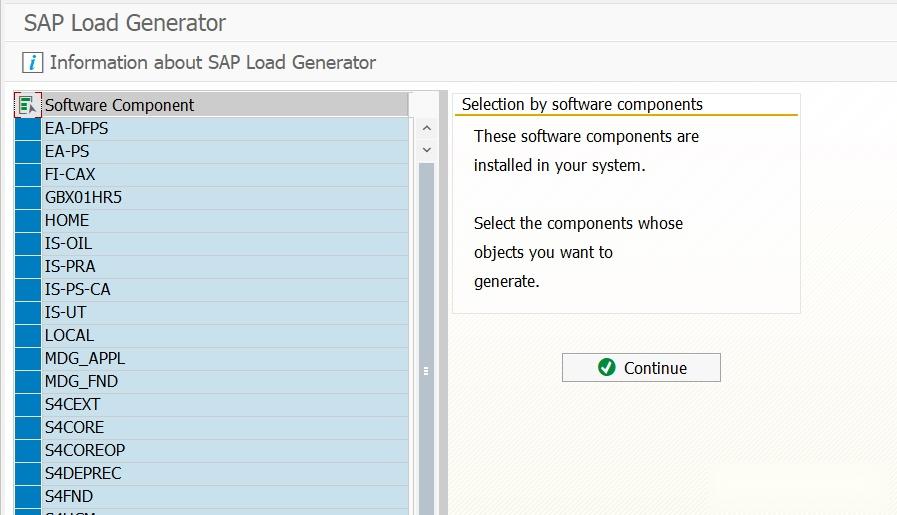Screen dimensions: 897x515
Task: Toggle row selector for FI-CAX
Action: pyautogui.click(x=27, y=174)
